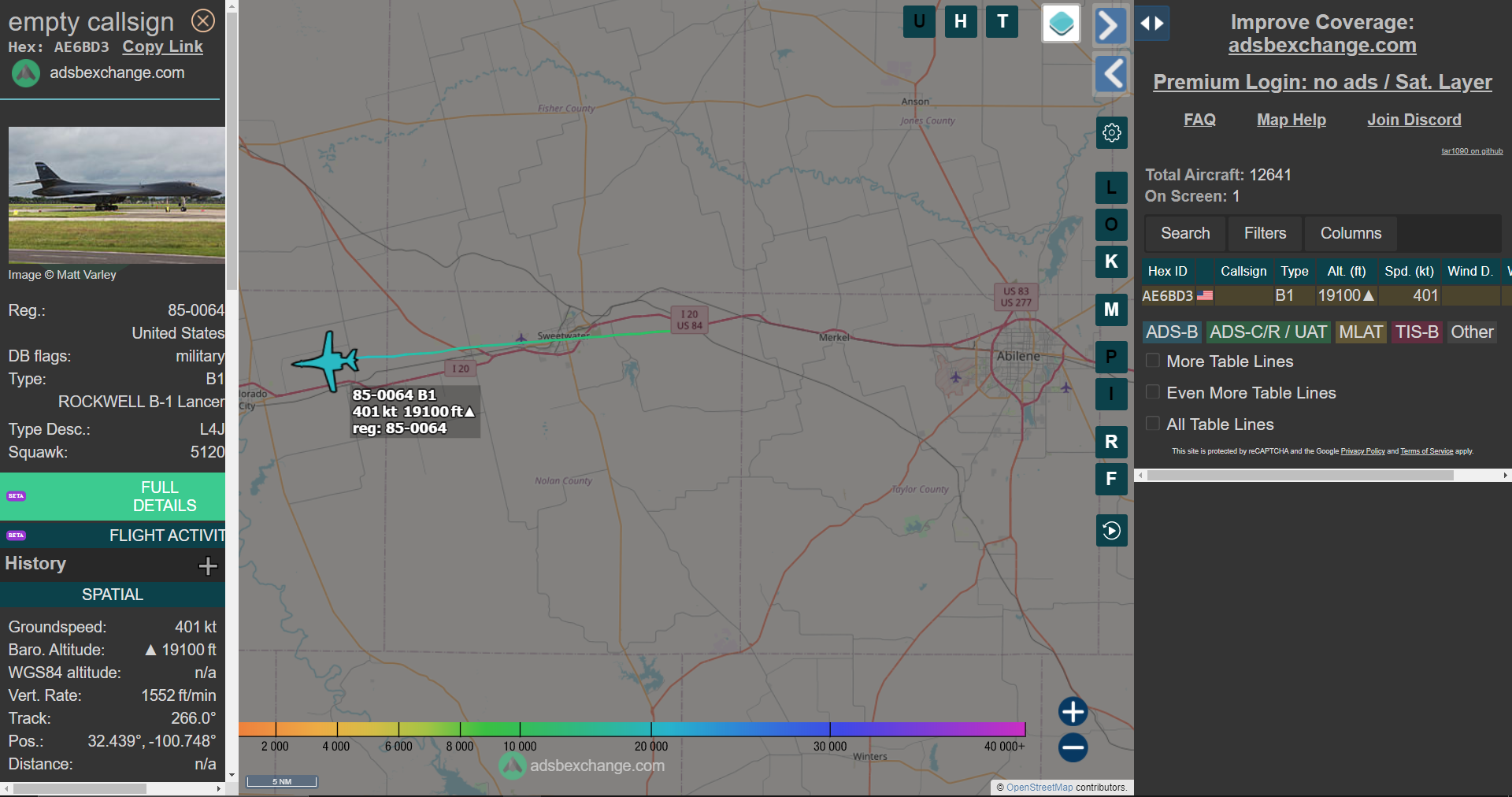
Task: Open Premium Login link
Action: click(1322, 82)
